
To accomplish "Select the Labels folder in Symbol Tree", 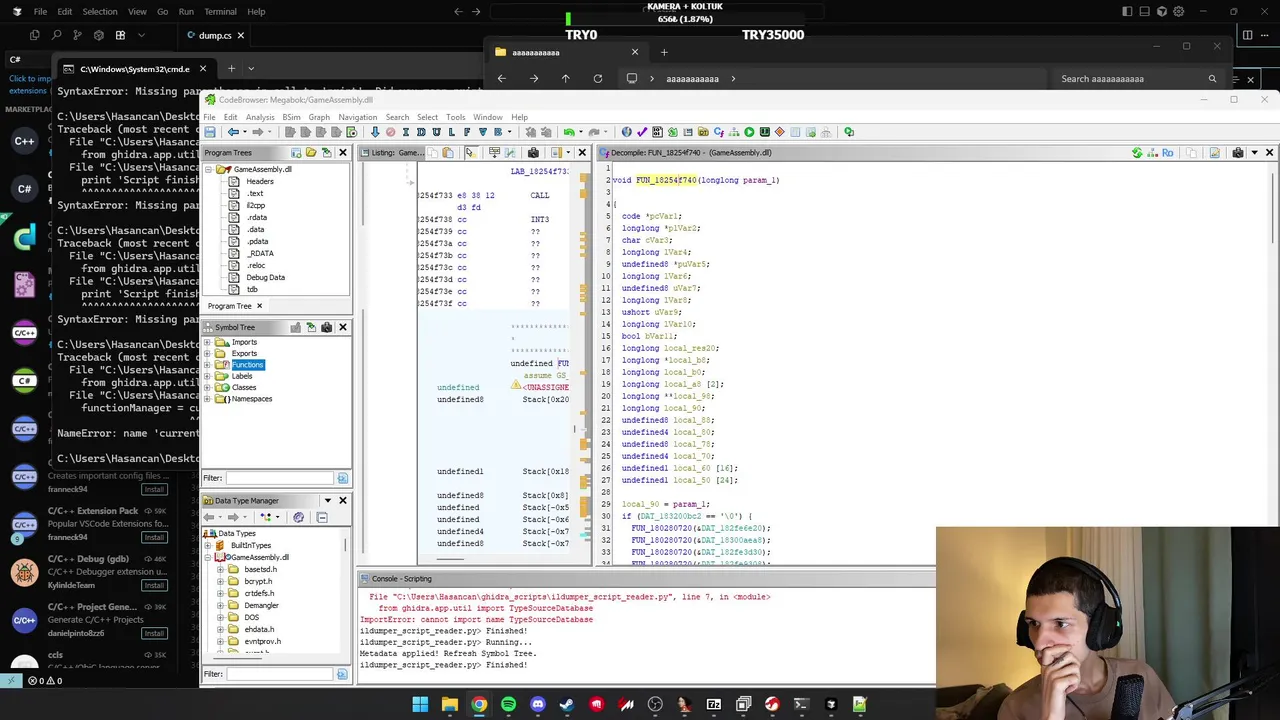I will 242,376.
